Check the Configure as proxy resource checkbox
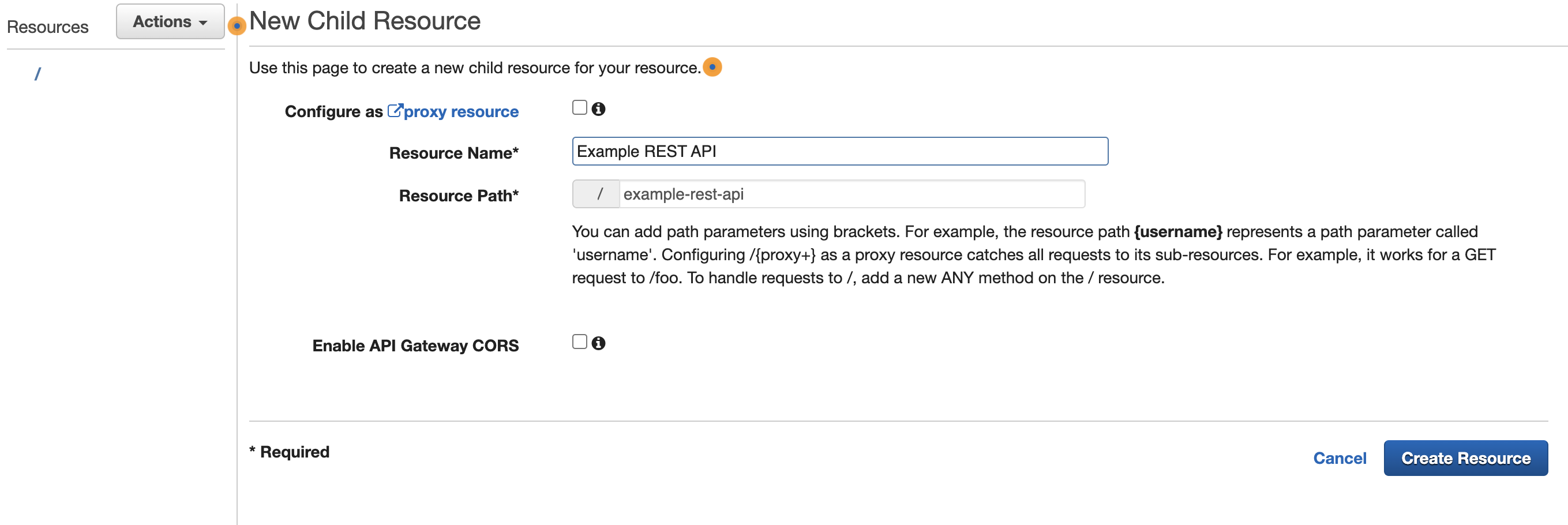The height and width of the screenshot is (525, 1568). (x=578, y=107)
